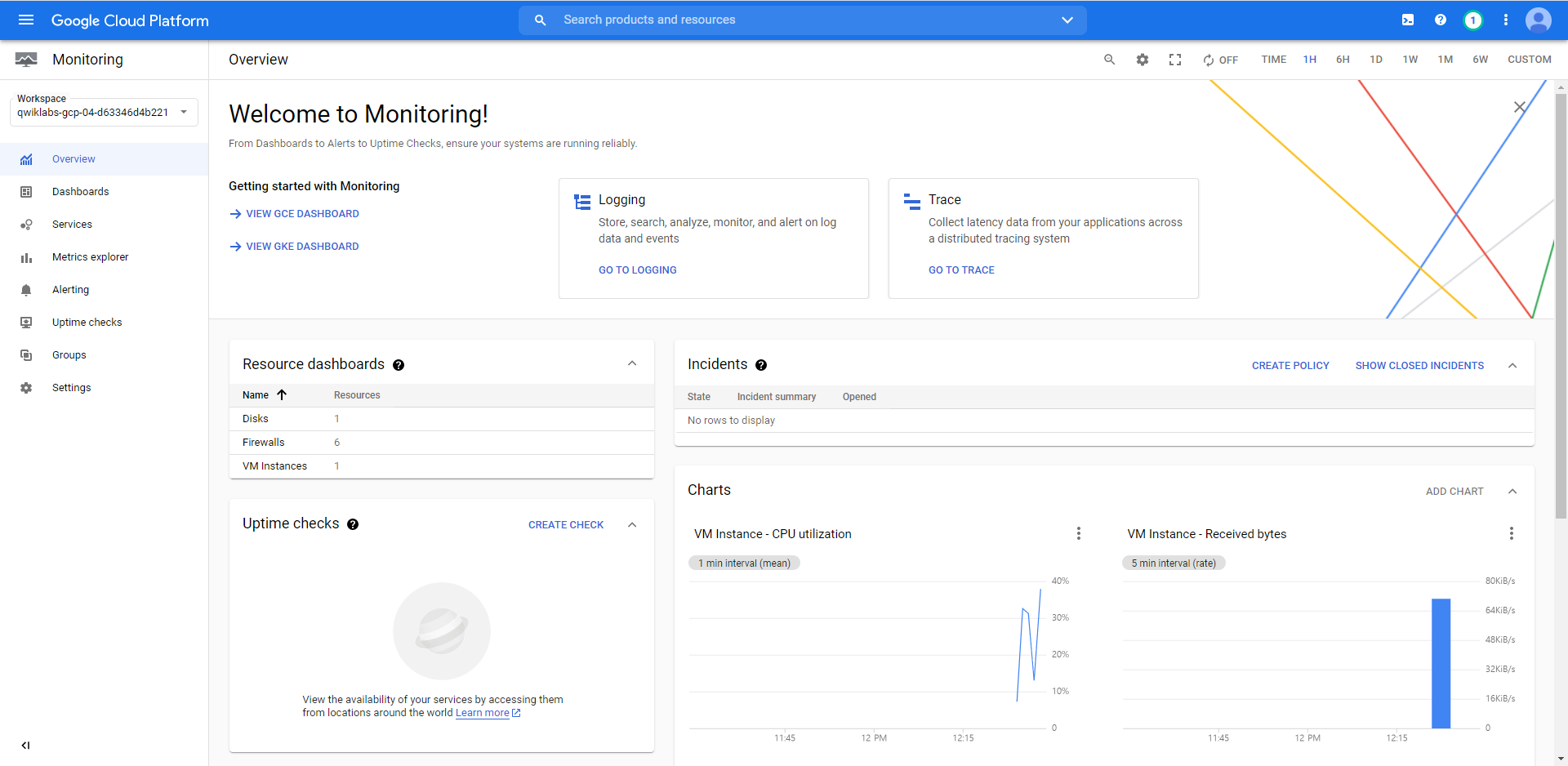Select the 1D time range
This screenshot has width=1568, height=766.
coord(1376,60)
